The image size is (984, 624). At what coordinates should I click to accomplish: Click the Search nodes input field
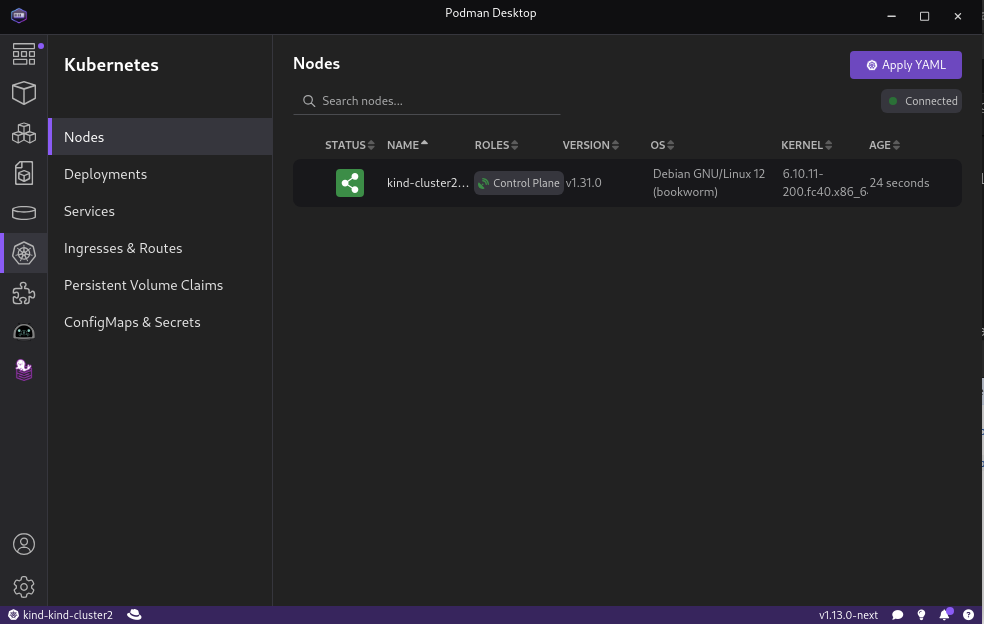point(426,100)
